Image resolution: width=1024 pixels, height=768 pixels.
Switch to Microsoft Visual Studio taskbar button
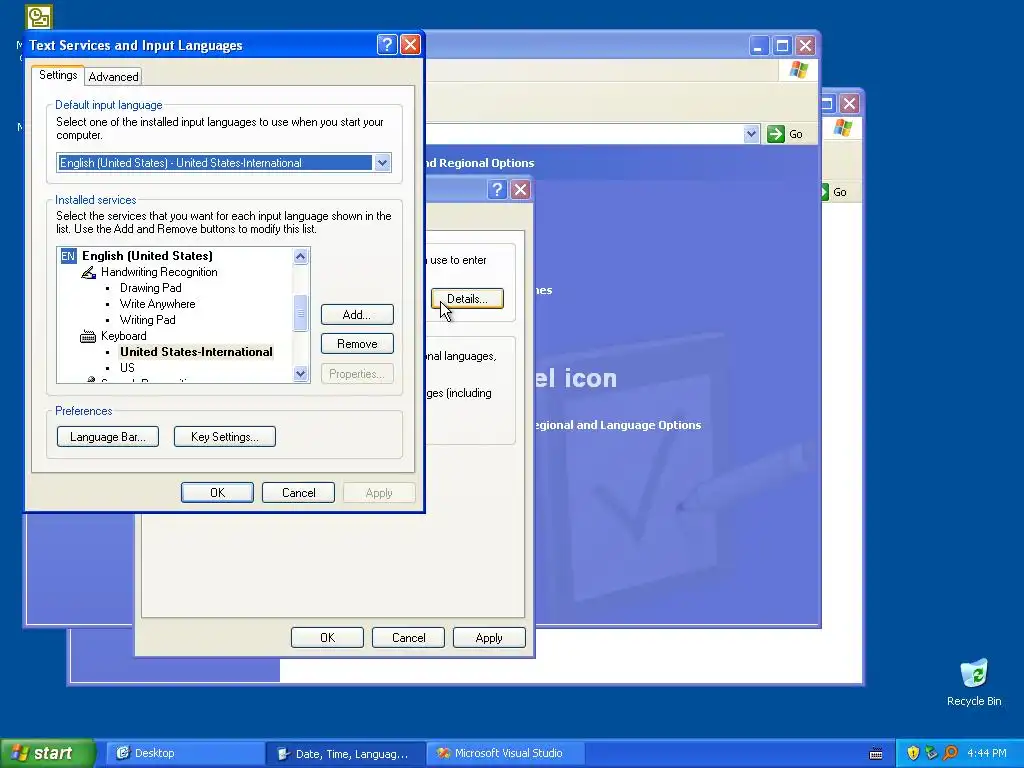click(x=505, y=753)
